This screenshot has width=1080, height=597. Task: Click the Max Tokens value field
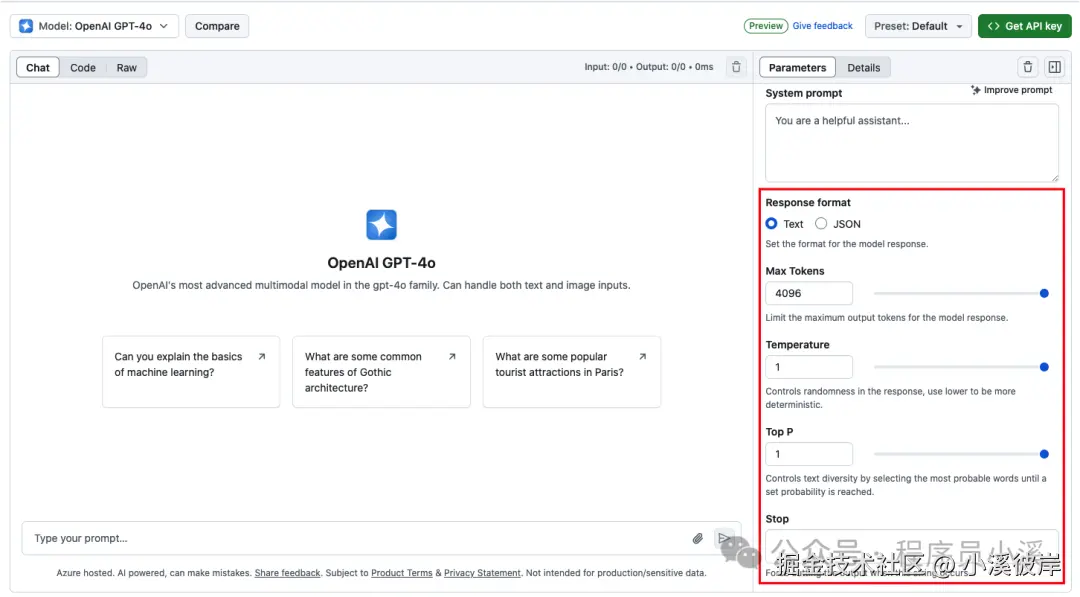[809, 293]
